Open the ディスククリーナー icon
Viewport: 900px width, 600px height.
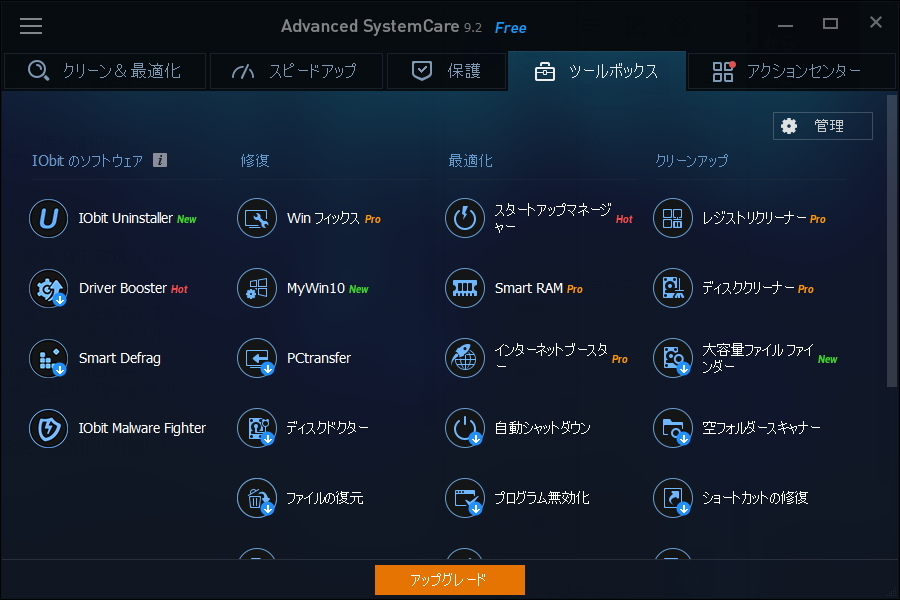pyautogui.click(x=673, y=288)
